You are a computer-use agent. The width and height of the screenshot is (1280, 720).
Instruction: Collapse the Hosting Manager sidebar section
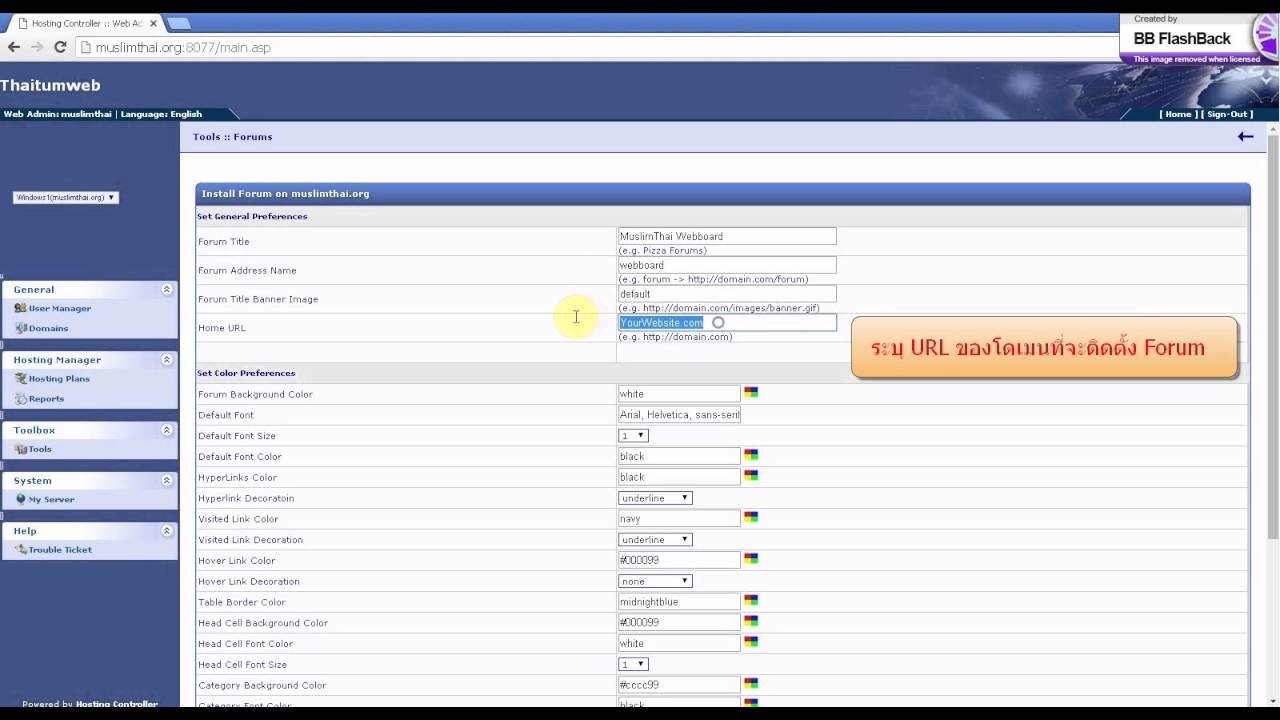(167, 359)
